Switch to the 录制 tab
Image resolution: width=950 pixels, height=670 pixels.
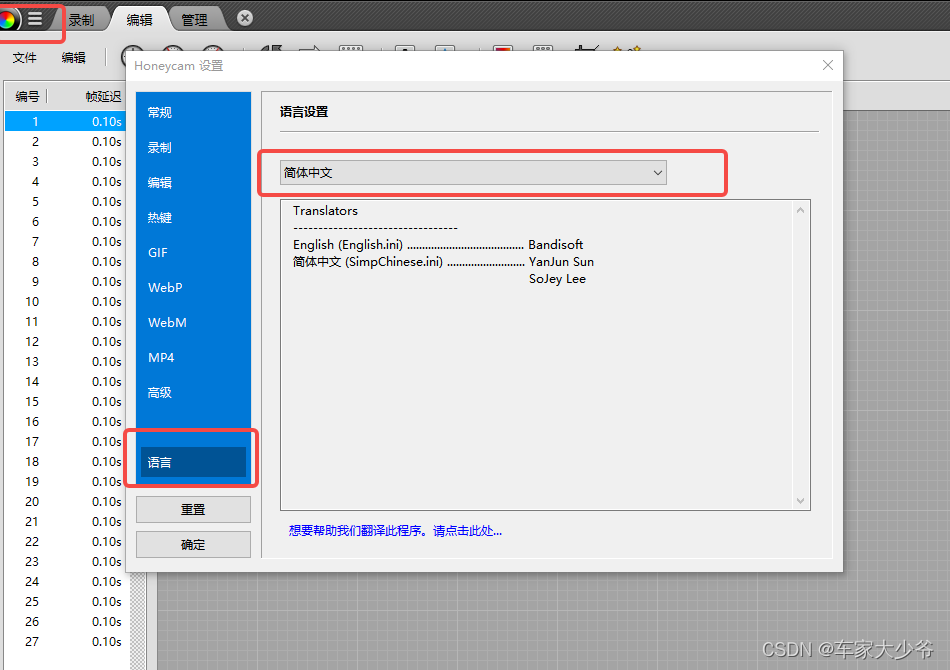(81, 20)
